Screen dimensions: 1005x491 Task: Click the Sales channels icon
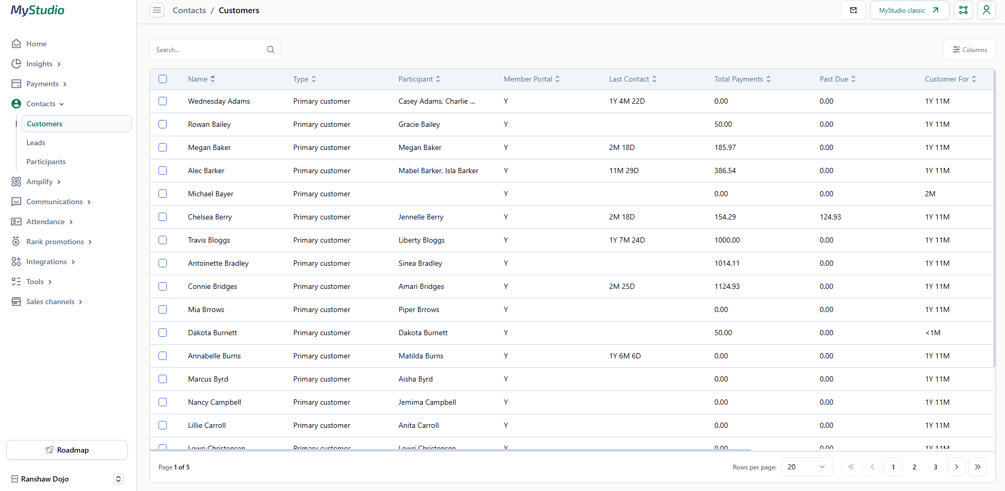tap(16, 301)
